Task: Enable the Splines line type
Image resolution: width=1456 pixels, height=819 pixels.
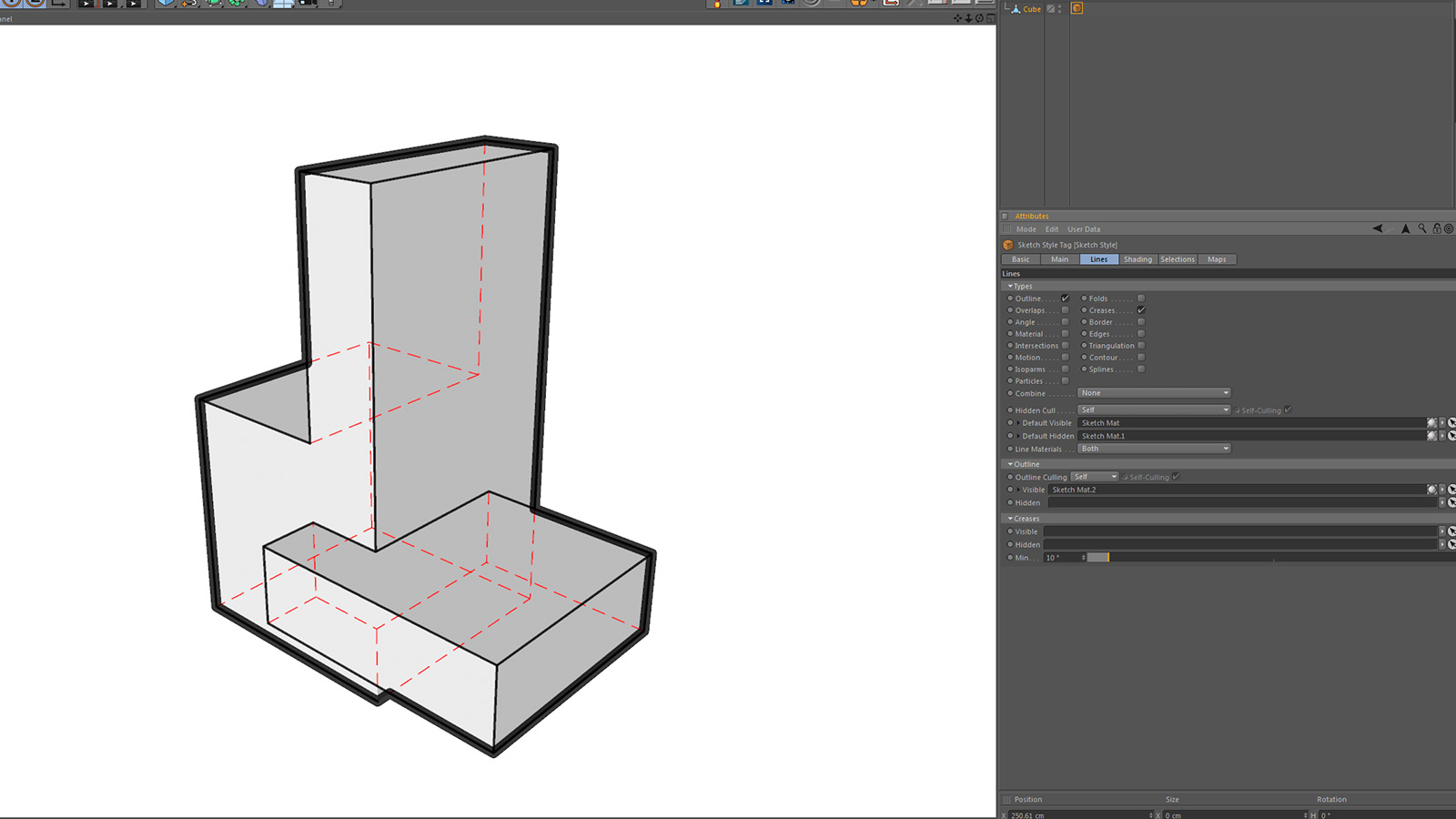Action: tap(1141, 369)
